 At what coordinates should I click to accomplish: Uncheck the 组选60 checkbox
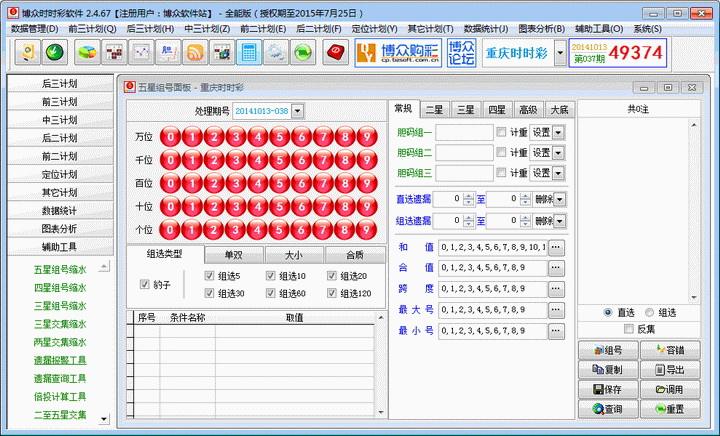[271, 293]
